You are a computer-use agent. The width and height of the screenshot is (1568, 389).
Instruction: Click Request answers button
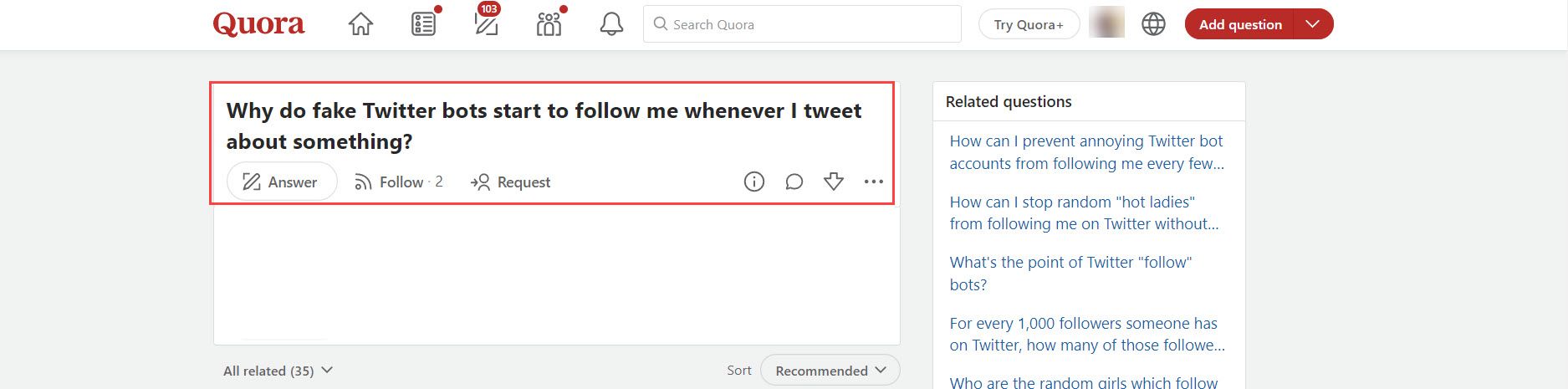click(x=511, y=182)
